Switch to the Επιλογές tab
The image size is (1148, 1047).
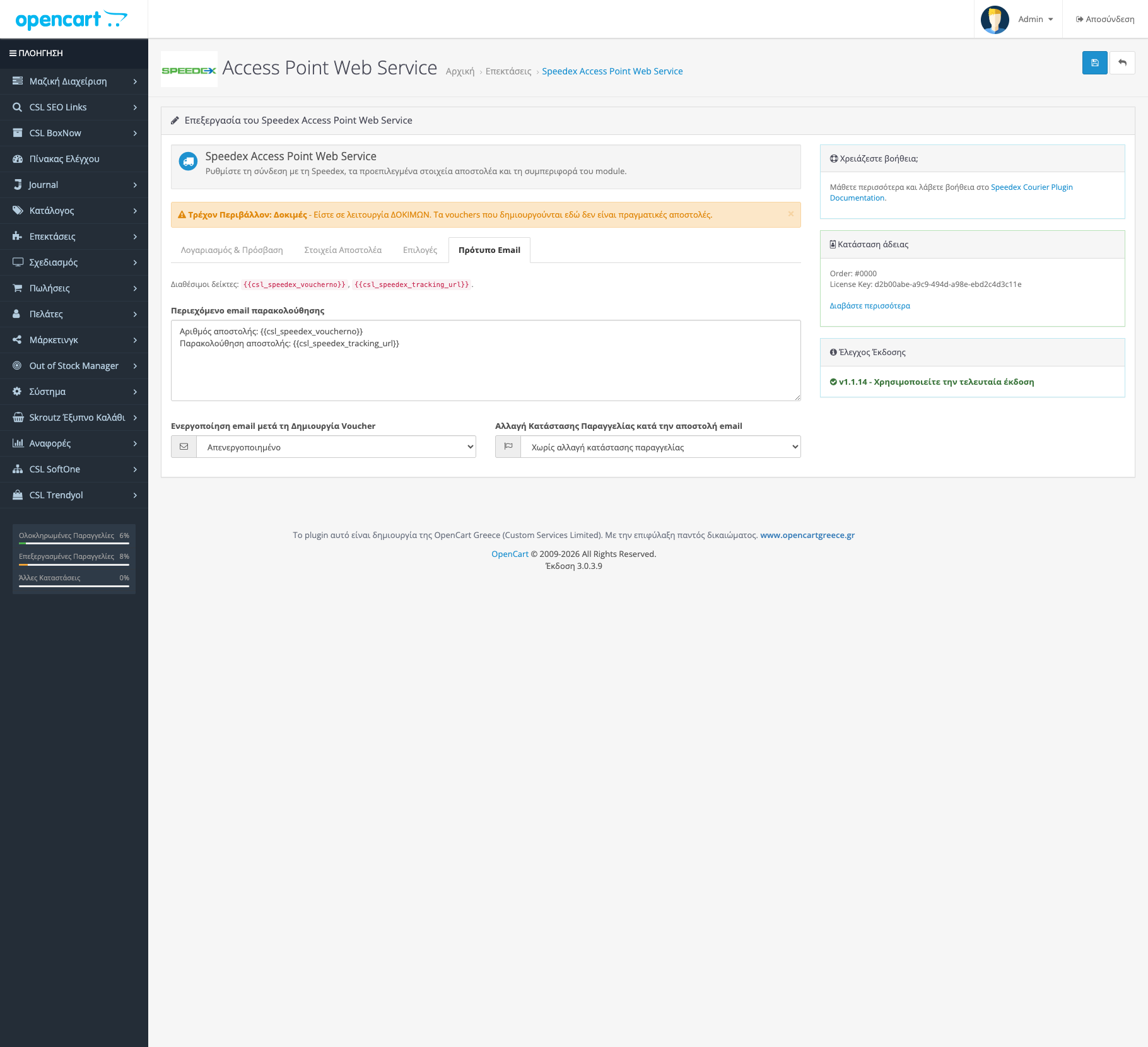(x=419, y=250)
